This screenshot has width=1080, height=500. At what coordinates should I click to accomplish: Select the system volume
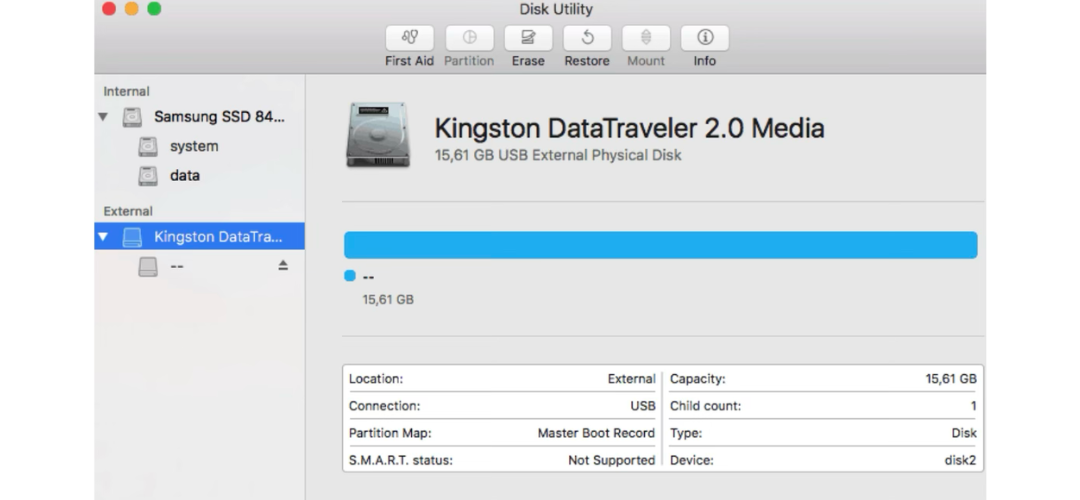[193, 147]
